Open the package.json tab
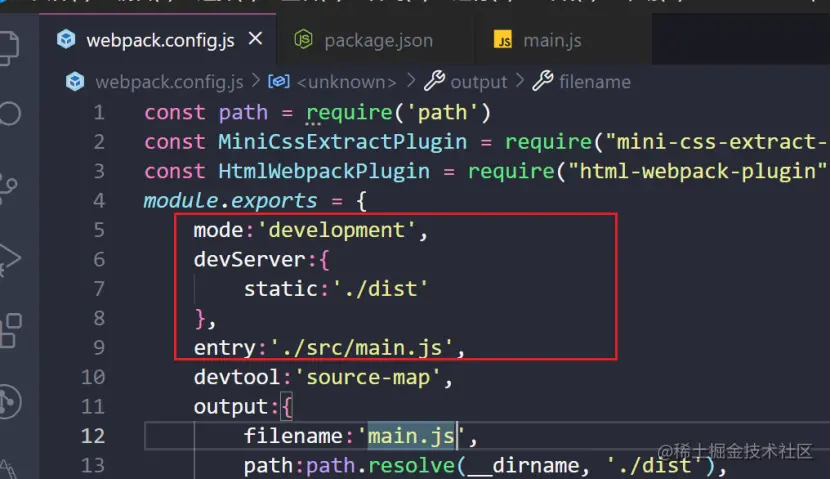The height and width of the screenshot is (479, 831). pos(375,40)
